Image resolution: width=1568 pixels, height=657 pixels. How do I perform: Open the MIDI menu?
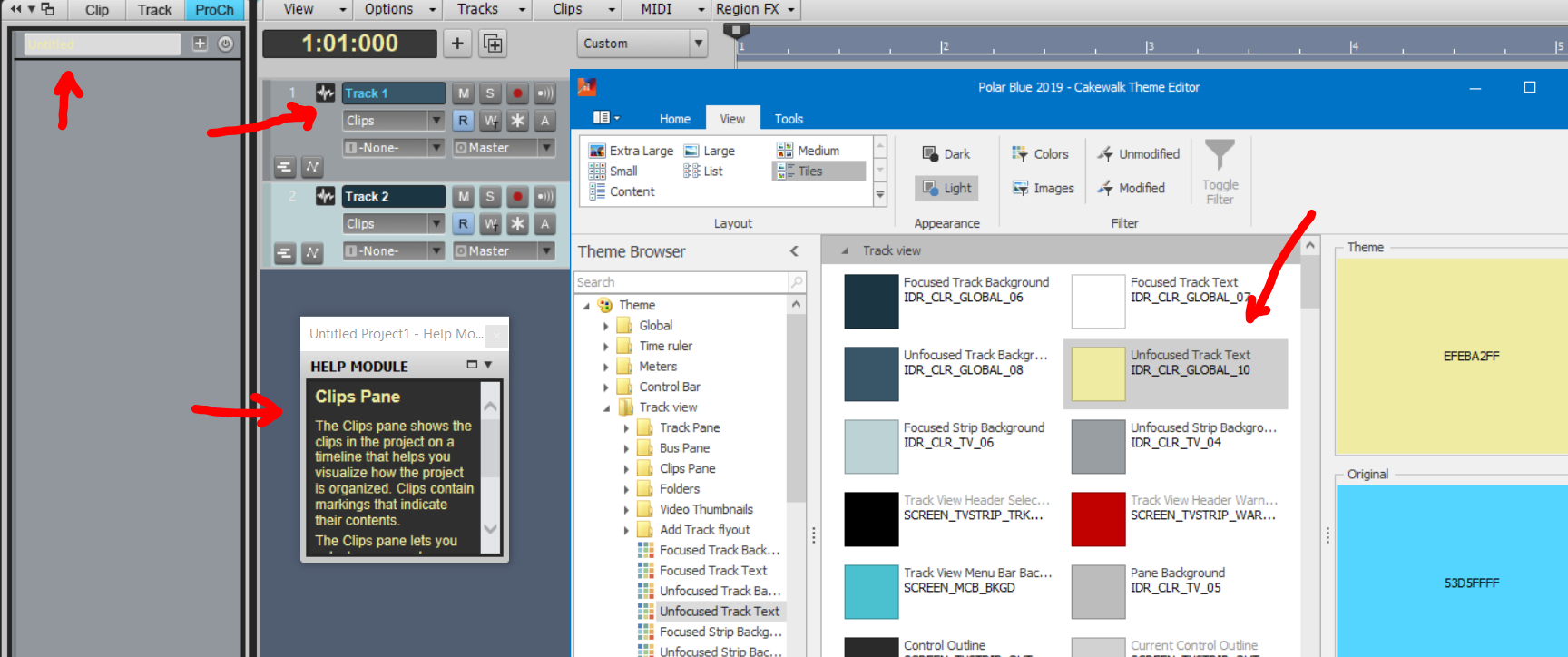click(x=669, y=9)
